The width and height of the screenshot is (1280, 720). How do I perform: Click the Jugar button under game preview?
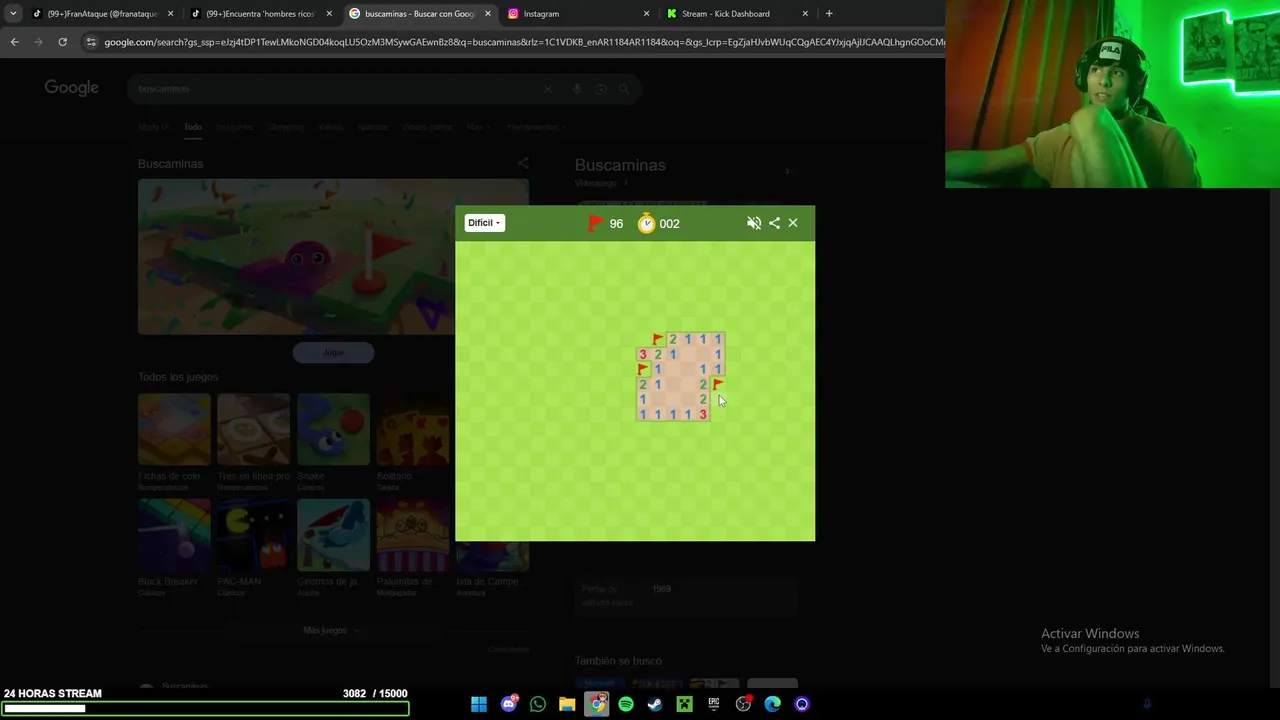[x=333, y=352]
